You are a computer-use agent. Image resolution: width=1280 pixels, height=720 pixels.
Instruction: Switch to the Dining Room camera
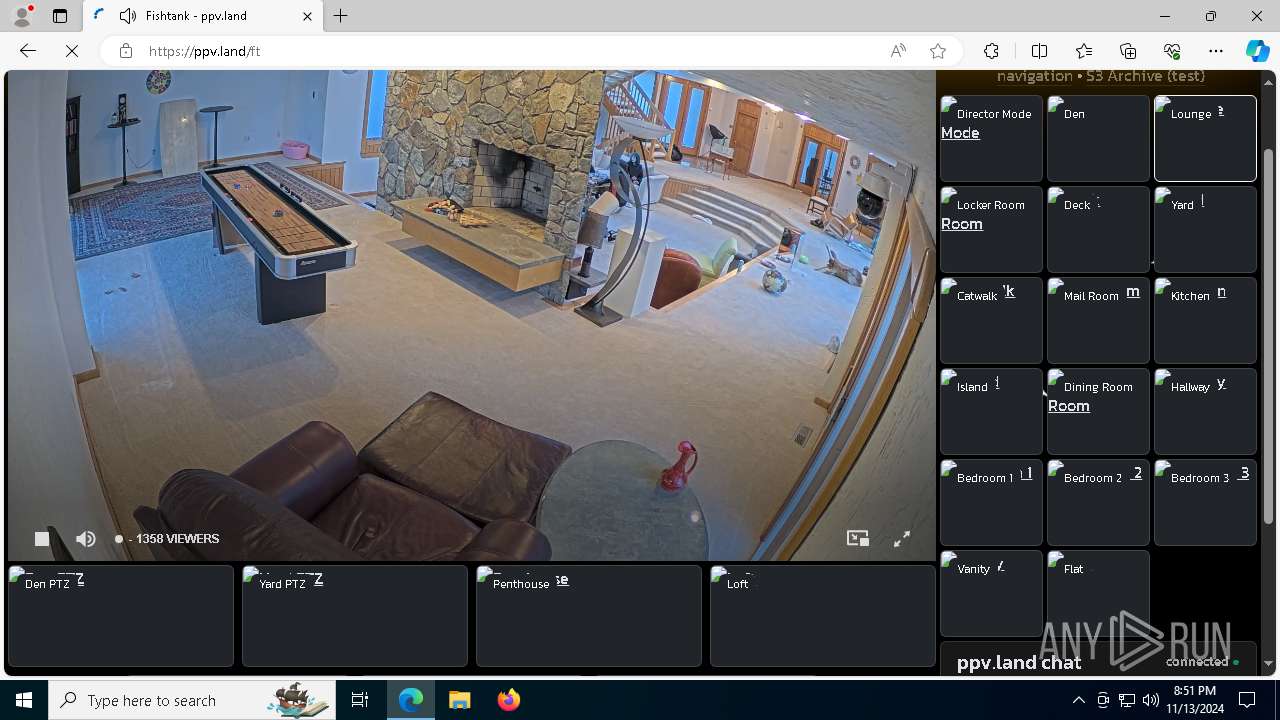coord(1098,412)
